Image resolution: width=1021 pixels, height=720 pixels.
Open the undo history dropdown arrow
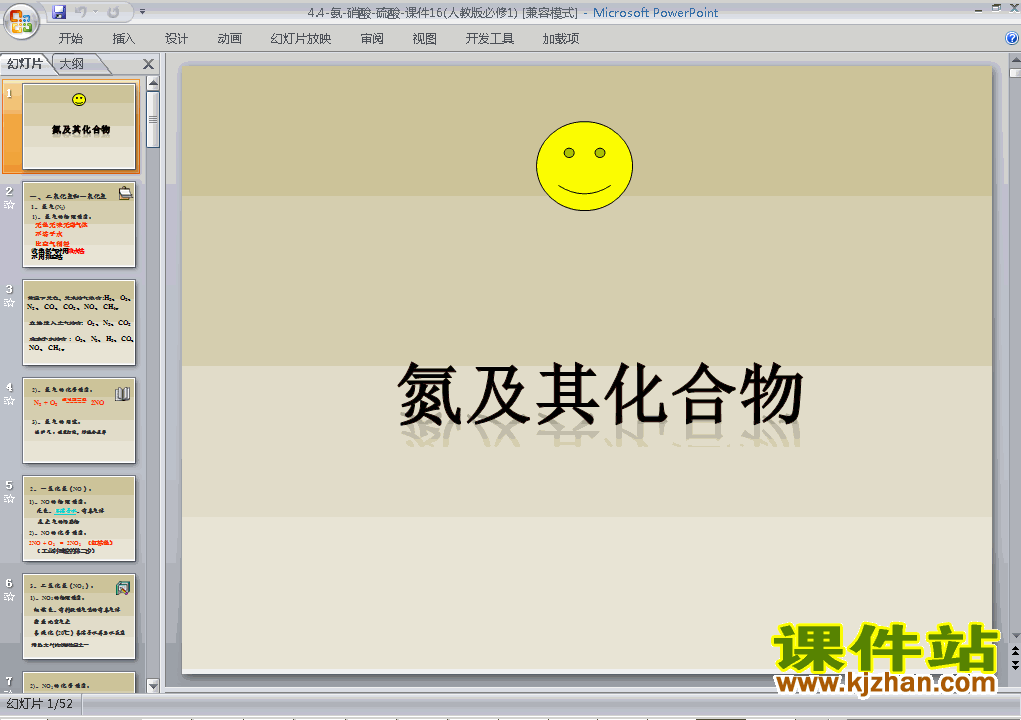point(95,12)
